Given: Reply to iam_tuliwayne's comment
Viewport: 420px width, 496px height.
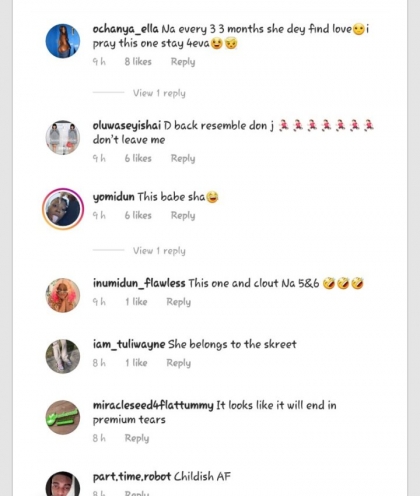Looking at the screenshot, I should point(178,363).
